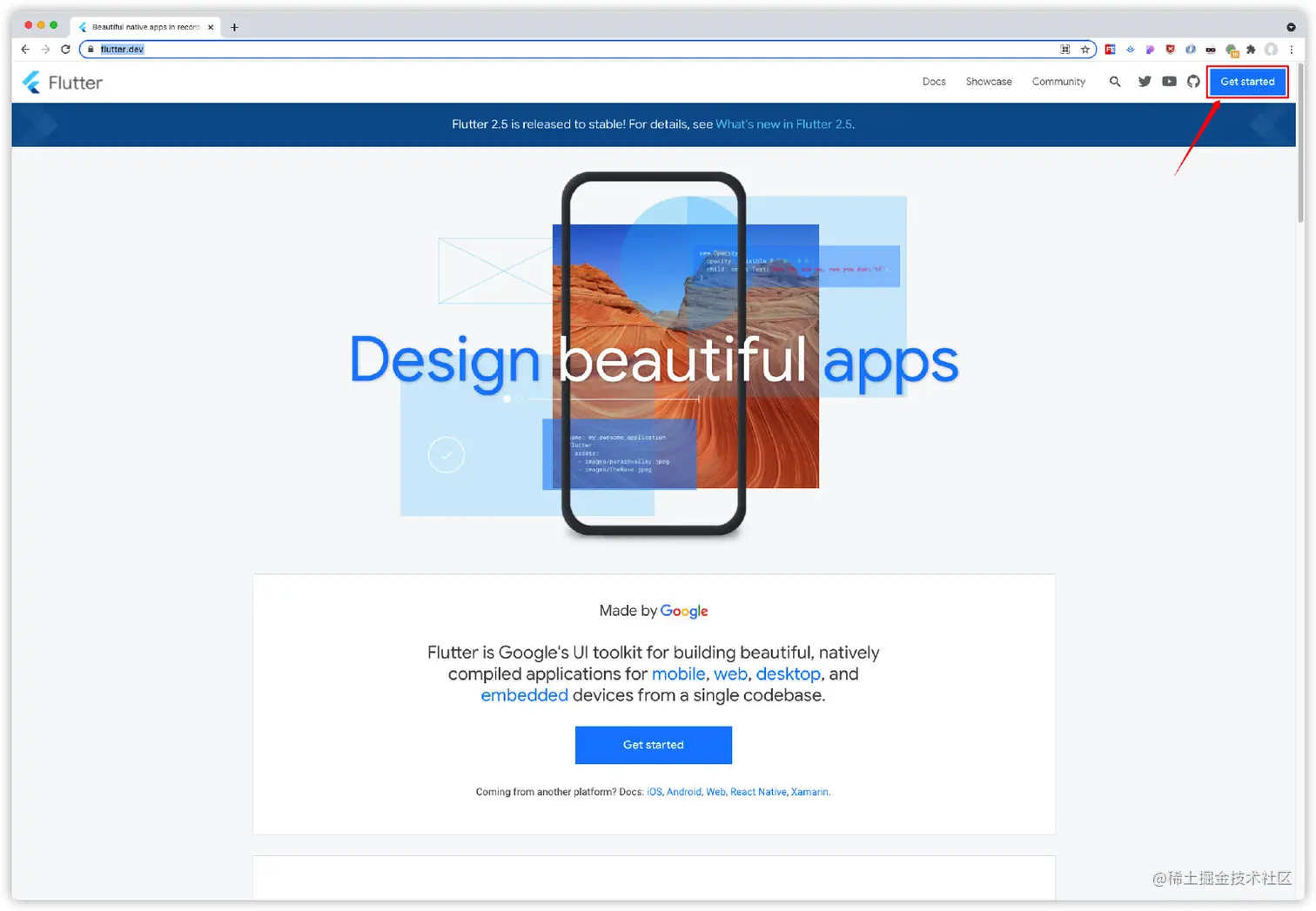The height and width of the screenshot is (911, 1316).
Task: Open the Docs navigation item
Action: click(934, 82)
